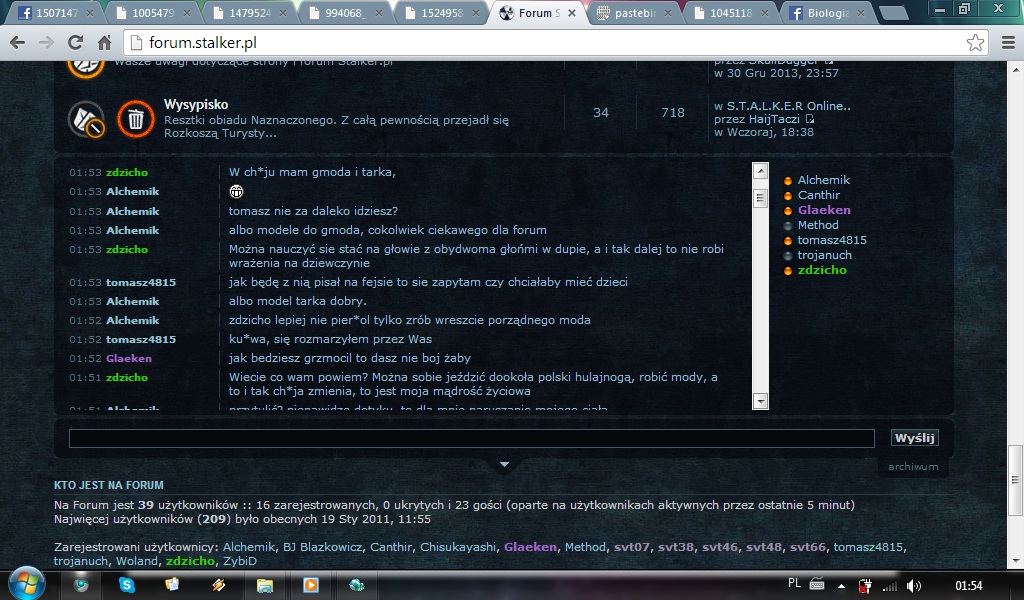
Task: Click the orange trash bin Wysypisko icon
Action: tap(135, 119)
